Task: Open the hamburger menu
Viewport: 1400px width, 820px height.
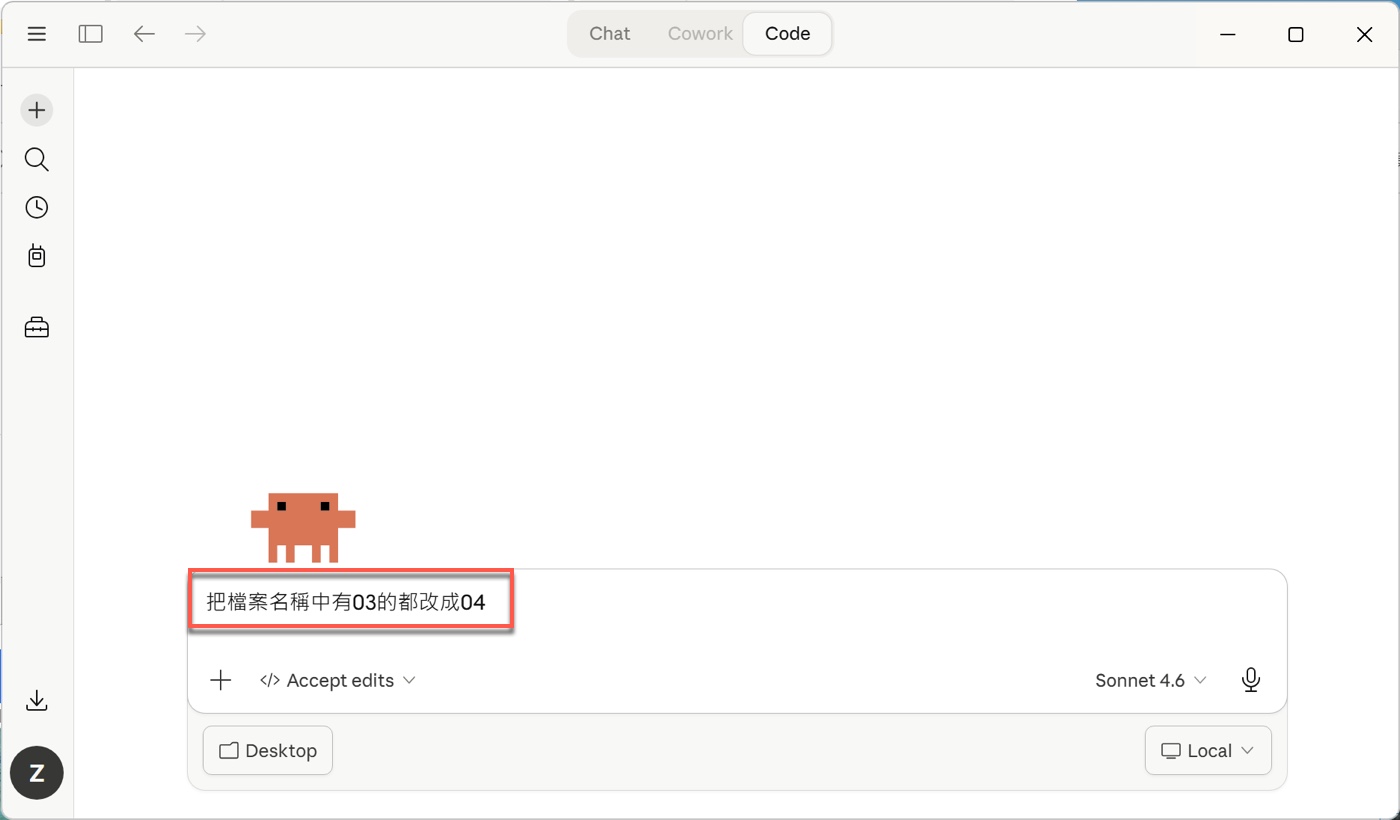Action: tap(37, 34)
